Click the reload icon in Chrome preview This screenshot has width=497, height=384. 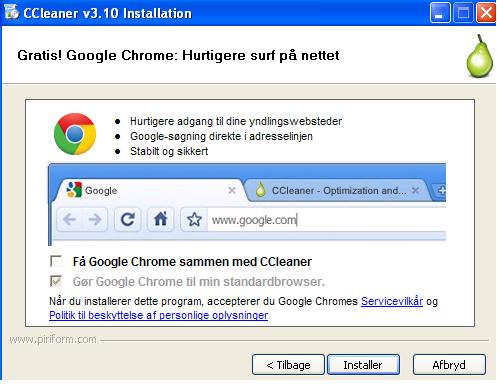click(x=127, y=219)
